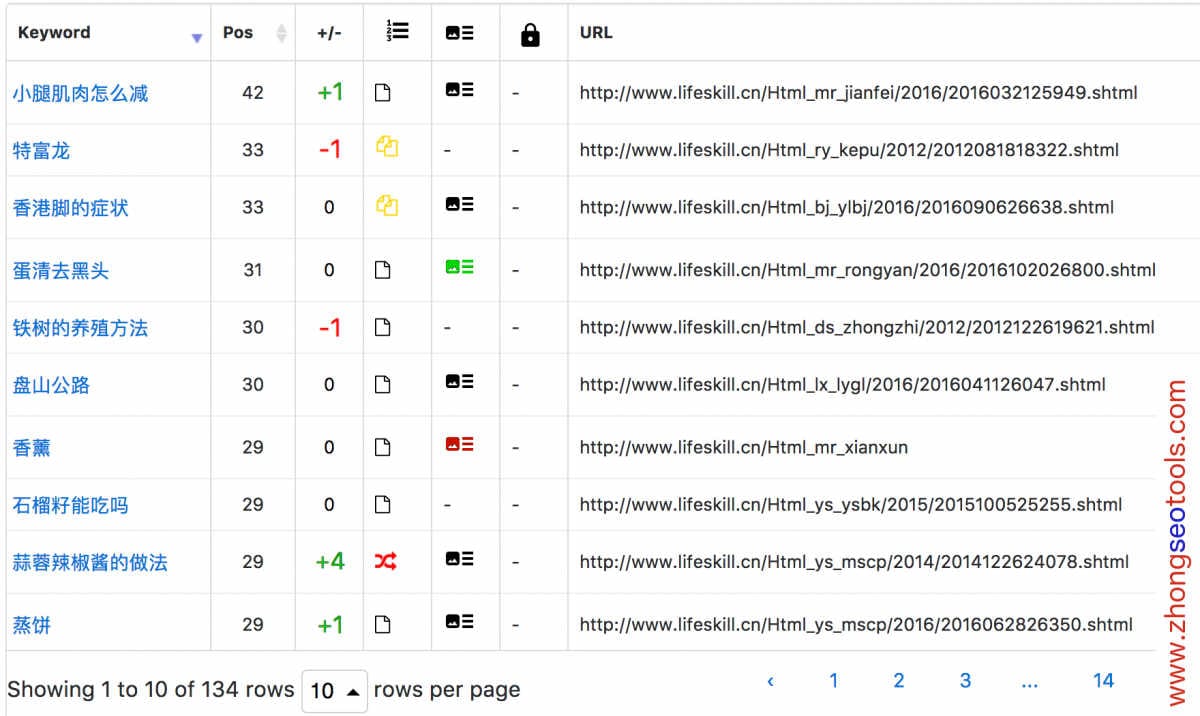Click the +/- column header
1200x716 pixels.
click(329, 32)
